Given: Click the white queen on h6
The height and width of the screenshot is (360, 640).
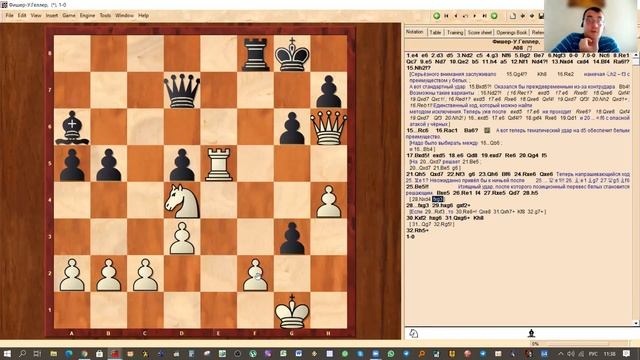Looking at the screenshot, I should tap(329, 128).
